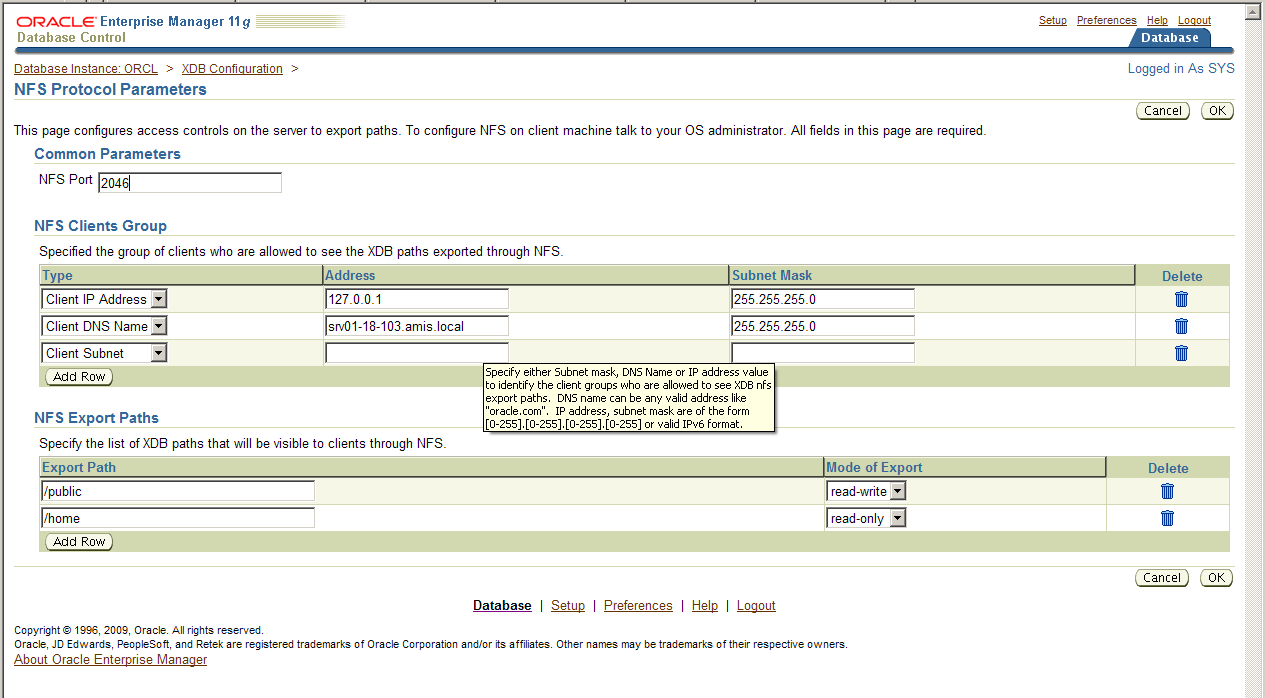Open About Oracle Enterprise Manager link
Image resolution: width=1265 pixels, height=698 pixels.
[x=110, y=660]
